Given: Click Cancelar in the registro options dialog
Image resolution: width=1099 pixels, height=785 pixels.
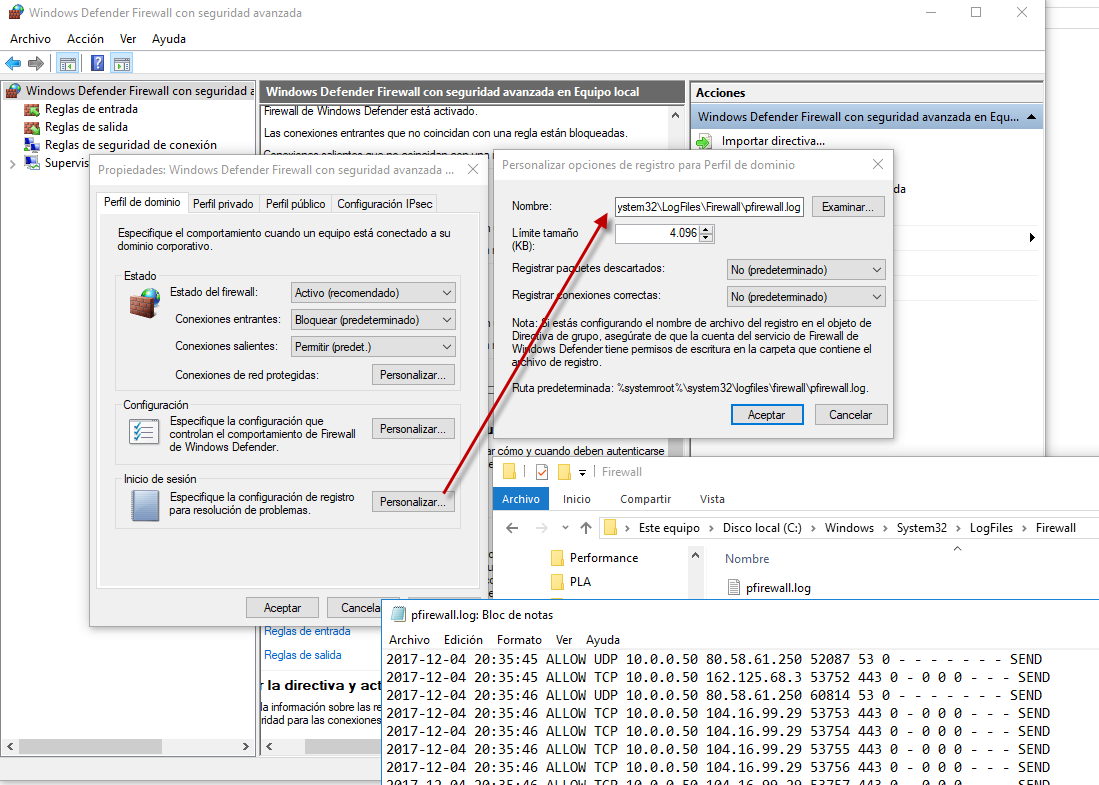Looking at the screenshot, I should [x=851, y=415].
